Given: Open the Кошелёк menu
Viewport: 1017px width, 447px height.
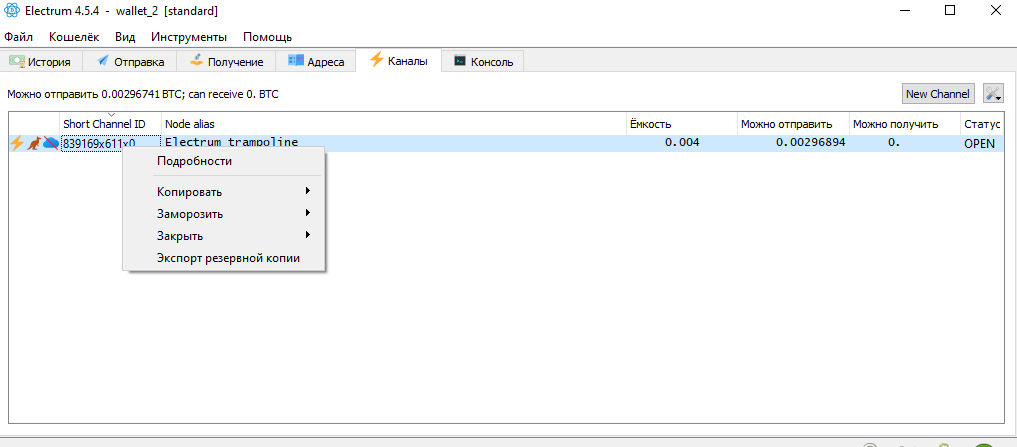Looking at the screenshot, I should pos(74,37).
